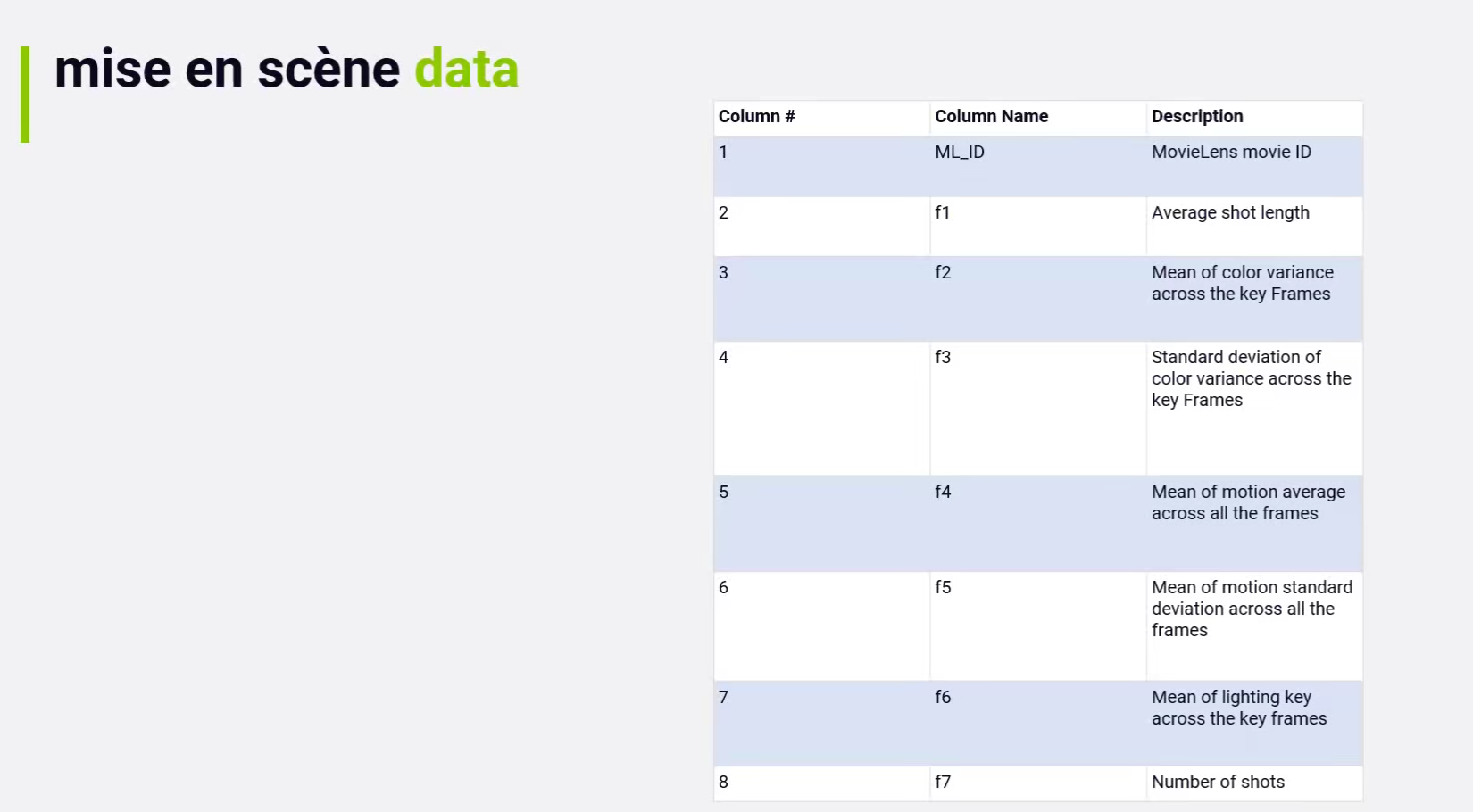Click 'Standard deviation of color variance' cell
Screen dimensions: 1473x812
(x=1250, y=379)
